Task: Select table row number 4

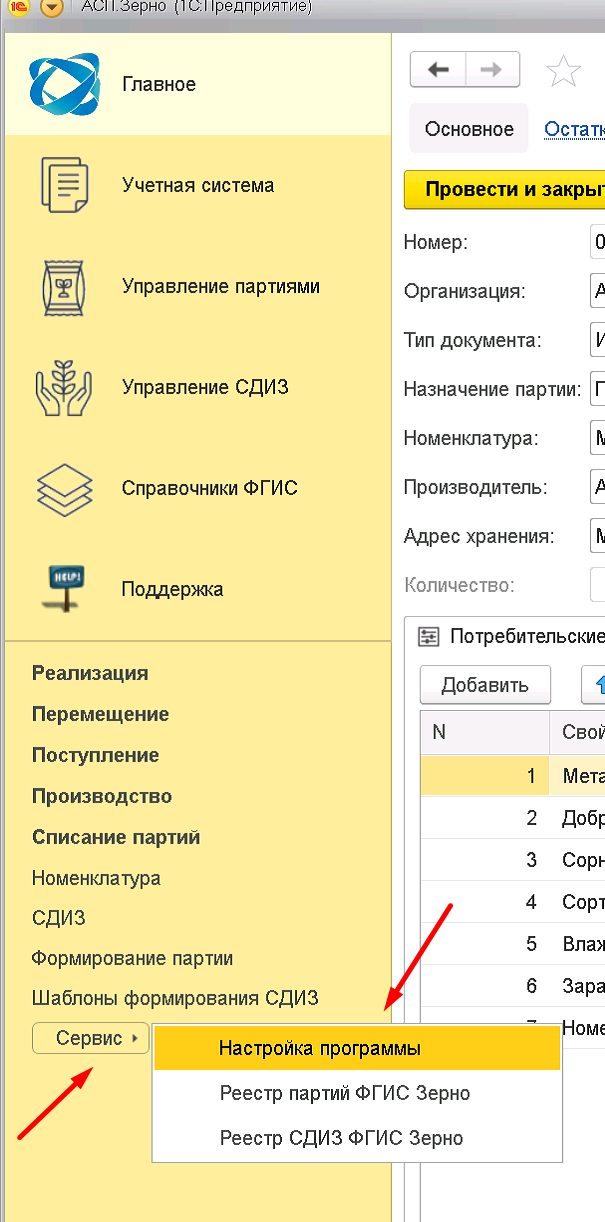Action: click(512, 902)
